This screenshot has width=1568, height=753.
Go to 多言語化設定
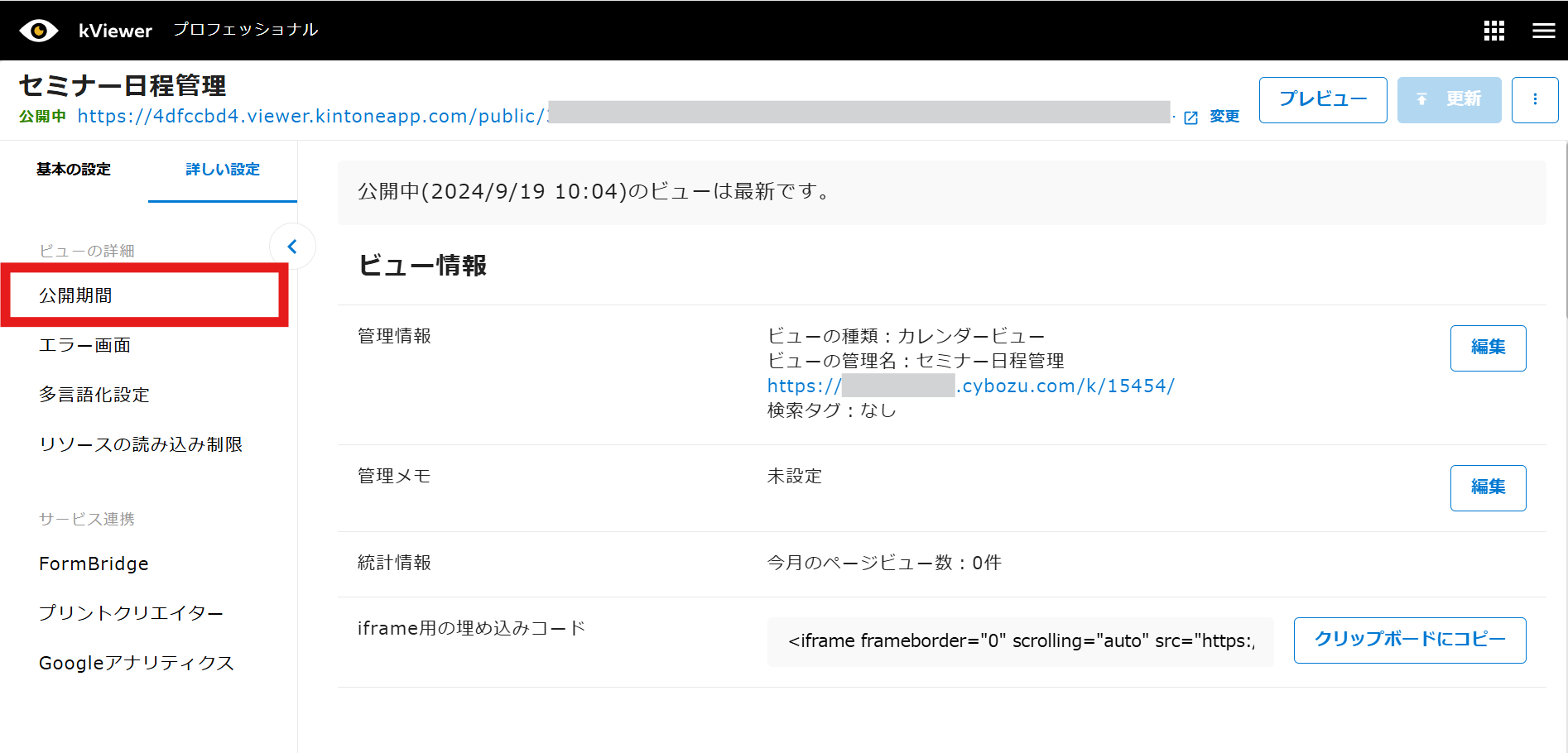94,395
